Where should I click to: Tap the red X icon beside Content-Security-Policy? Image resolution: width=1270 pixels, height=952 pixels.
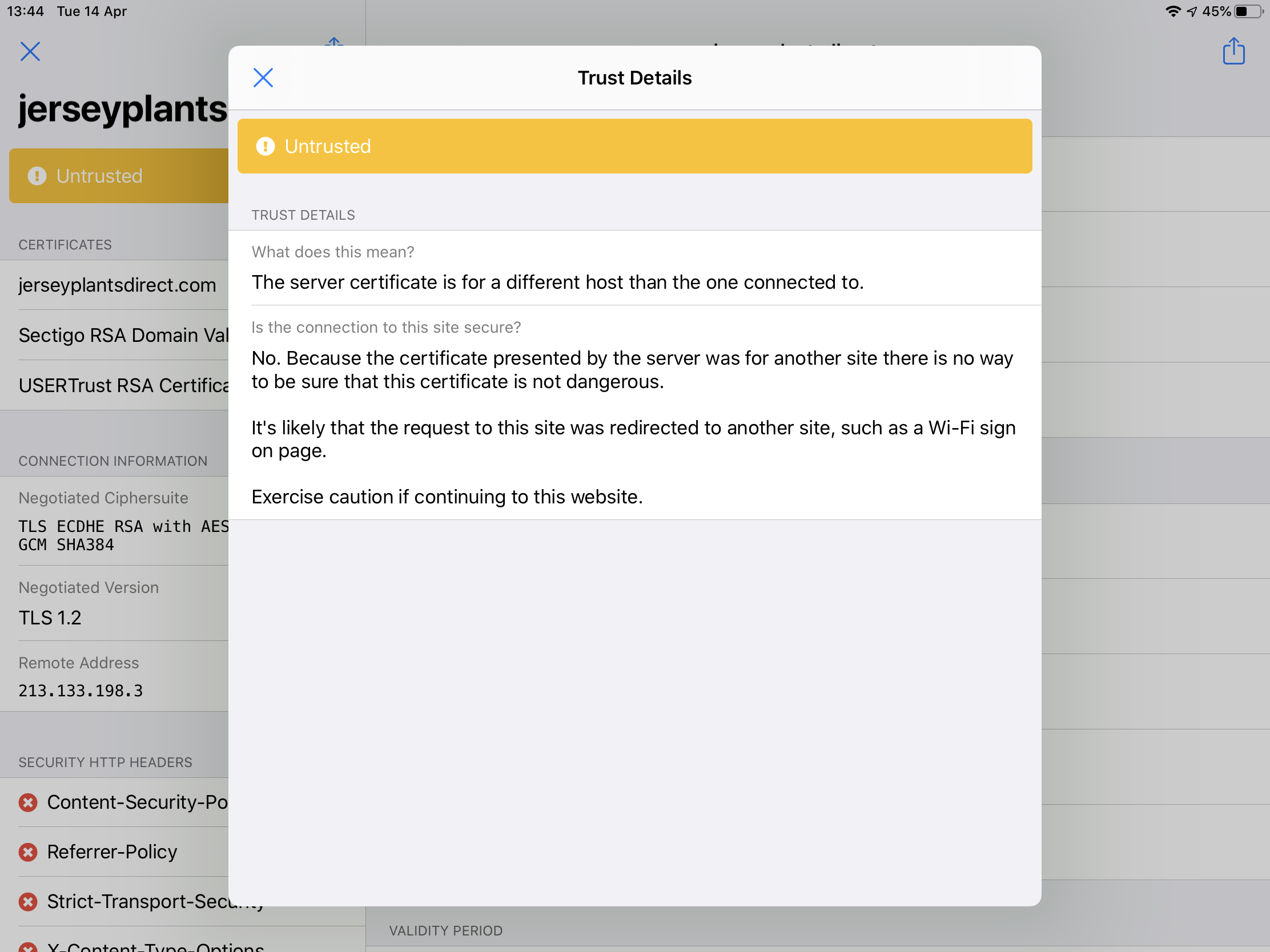28,802
